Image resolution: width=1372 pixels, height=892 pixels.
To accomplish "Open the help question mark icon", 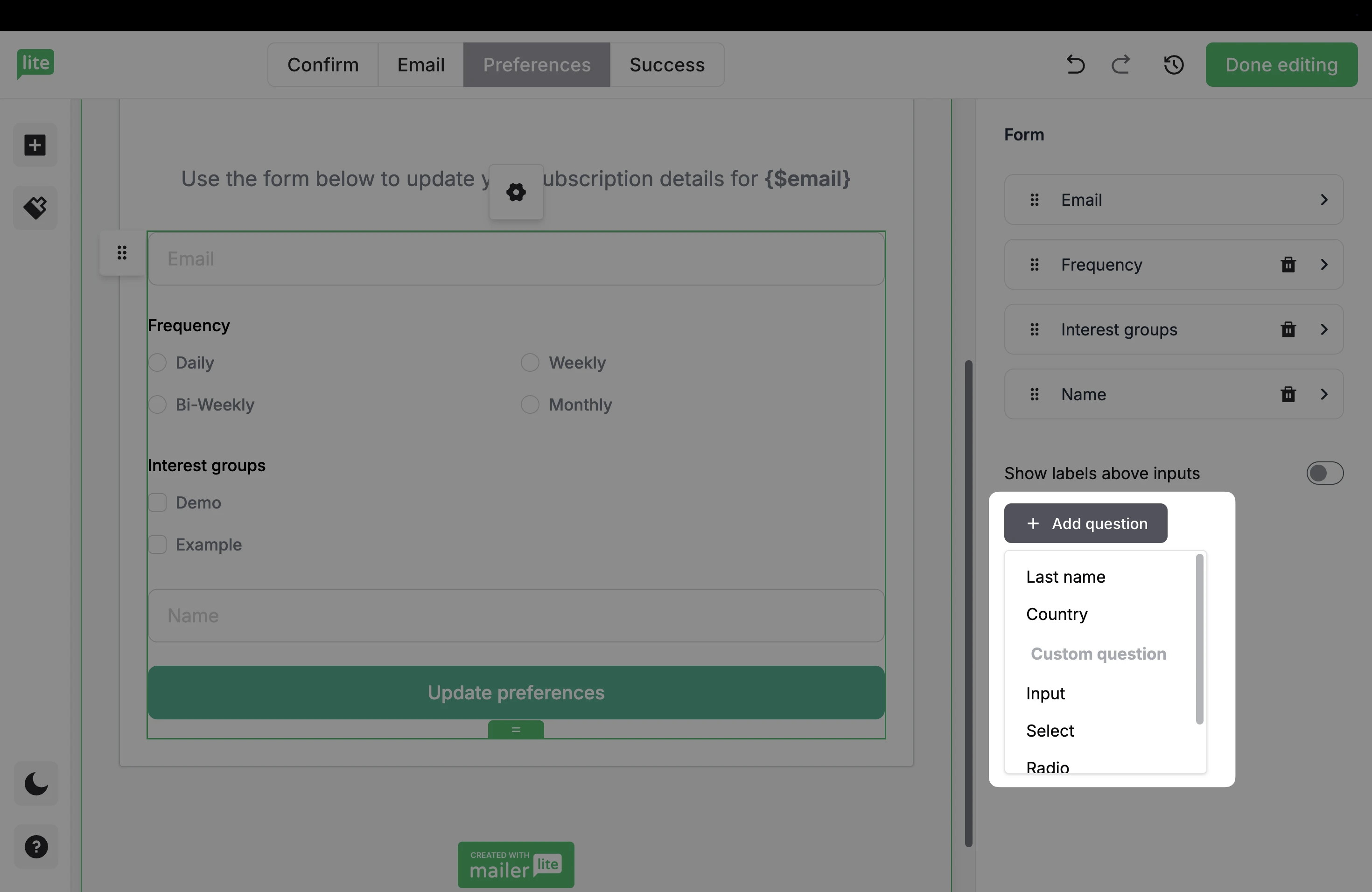I will coord(36,846).
